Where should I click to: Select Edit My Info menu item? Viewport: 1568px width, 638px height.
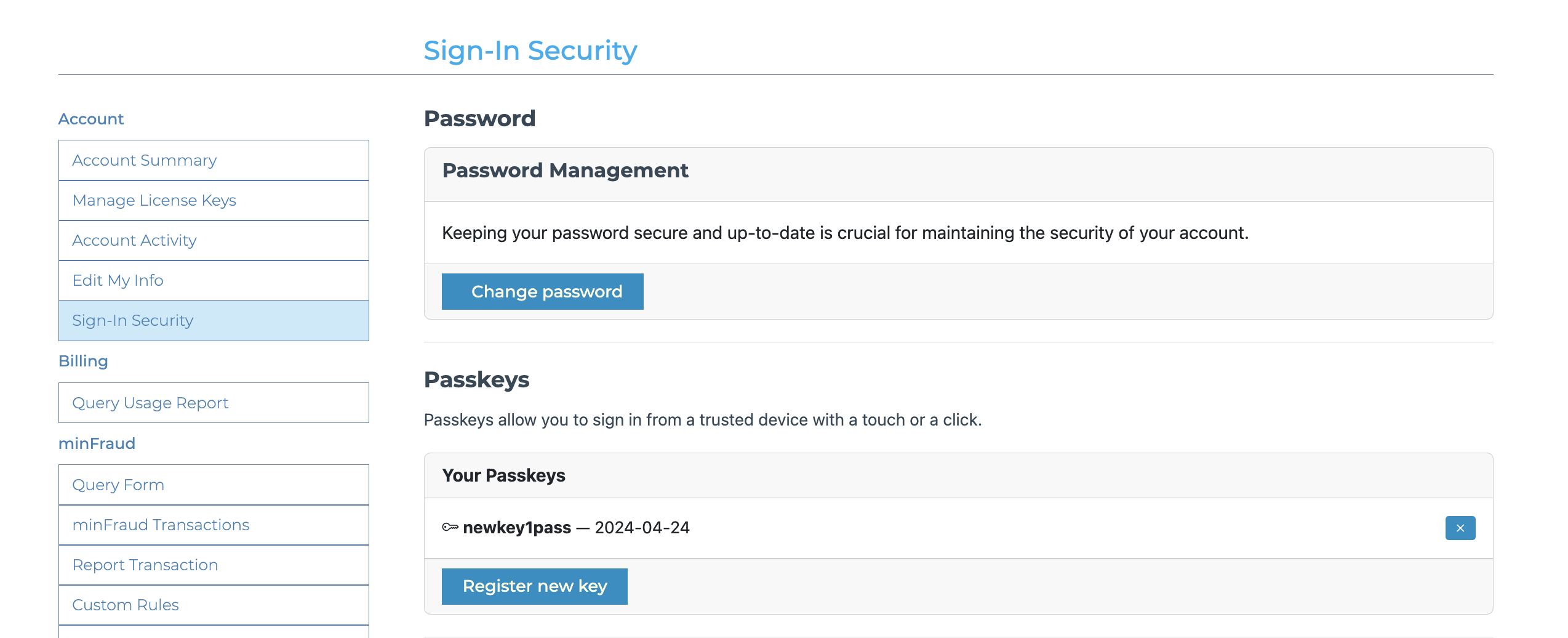[118, 280]
